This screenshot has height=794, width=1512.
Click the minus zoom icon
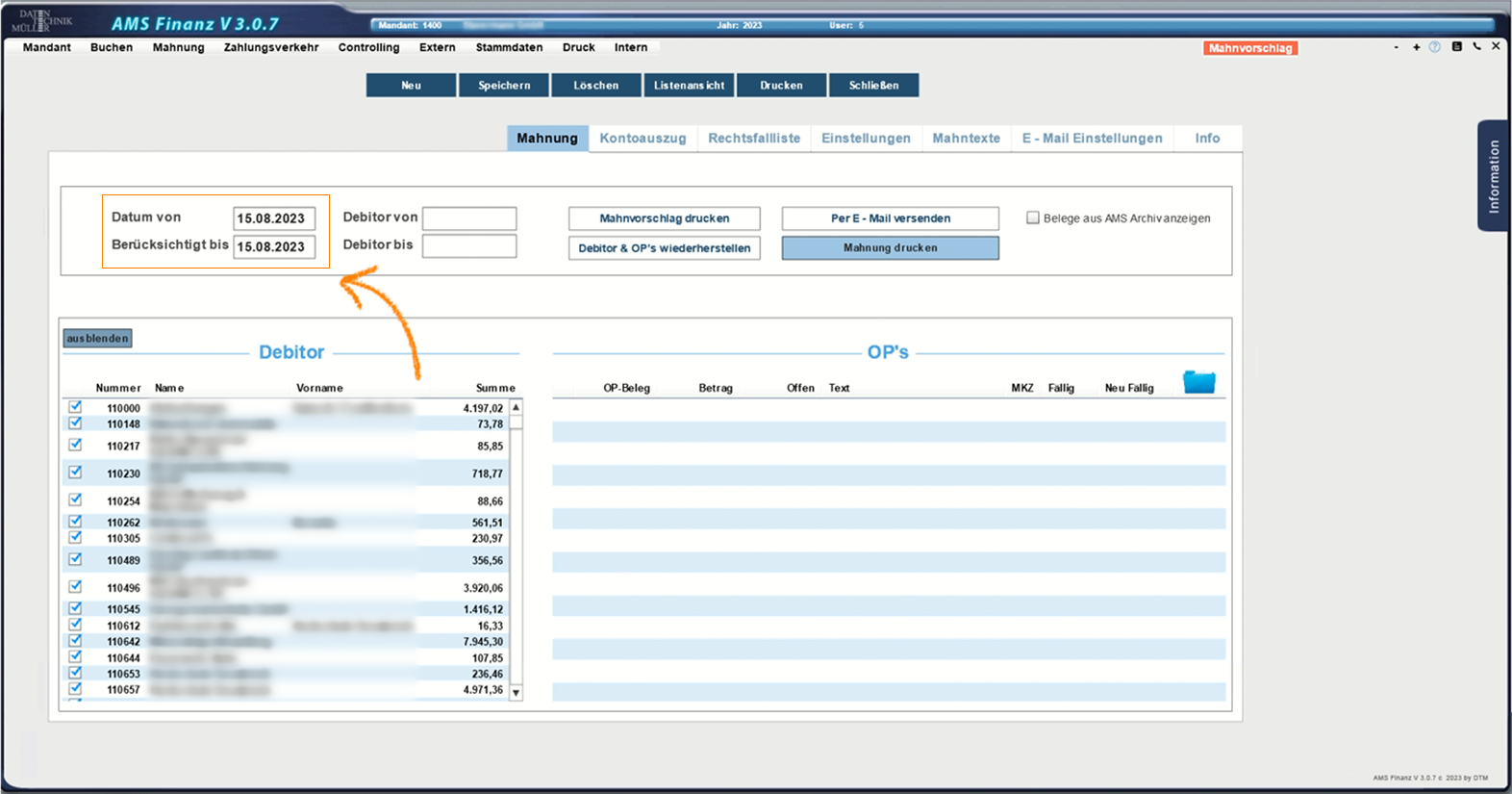tap(1396, 47)
